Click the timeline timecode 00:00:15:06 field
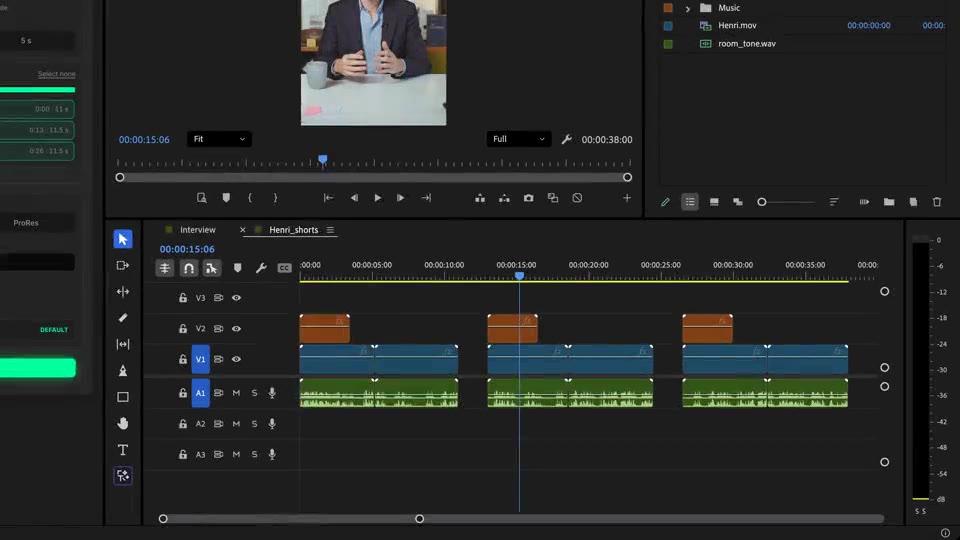The width and height of the screenshot is (960, 540). [x=187, y=249]
